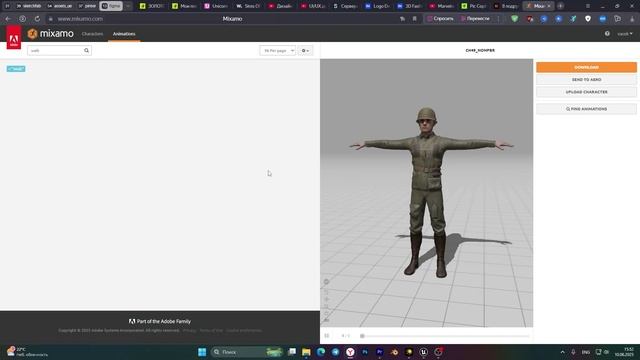
Task: Click Find Animations button
Action: pos(586,109)
